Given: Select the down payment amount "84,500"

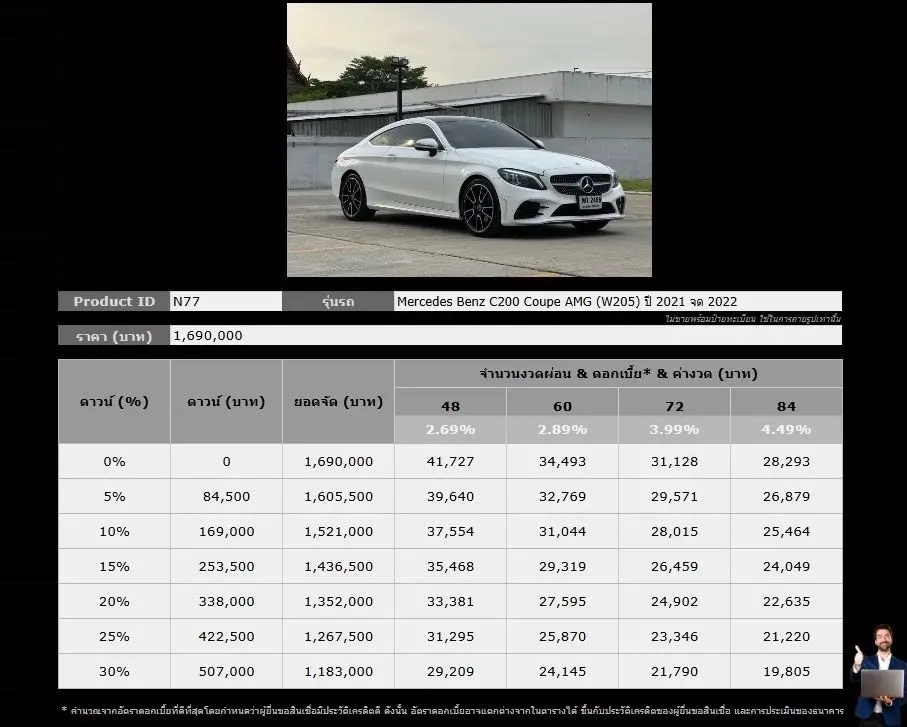Looking at the screenshot, I should click(226, 496).
